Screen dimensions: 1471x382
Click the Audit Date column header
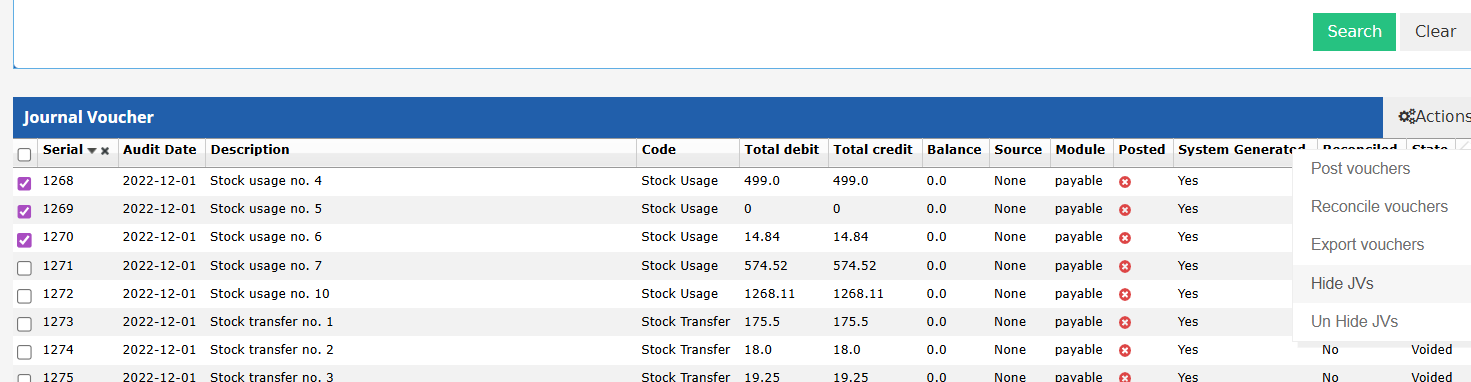coord(160,150)
